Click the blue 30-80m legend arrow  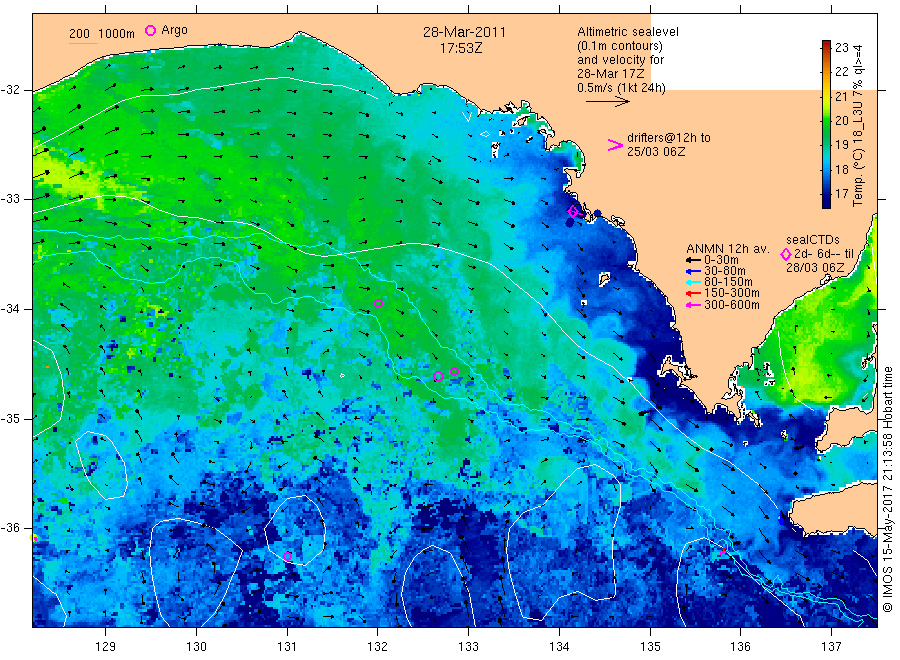click(693, 271)
